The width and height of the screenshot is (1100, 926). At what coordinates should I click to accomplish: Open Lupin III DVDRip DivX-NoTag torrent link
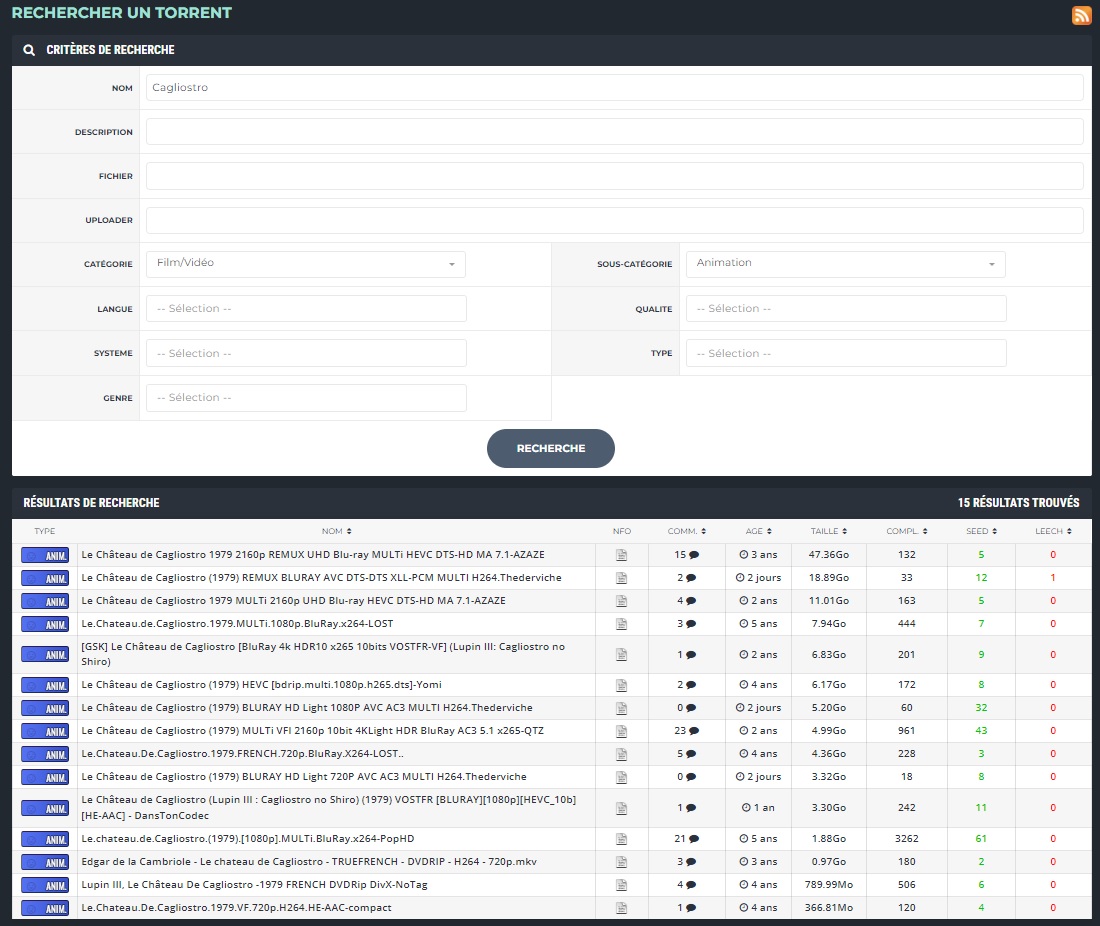pos(254,885)
